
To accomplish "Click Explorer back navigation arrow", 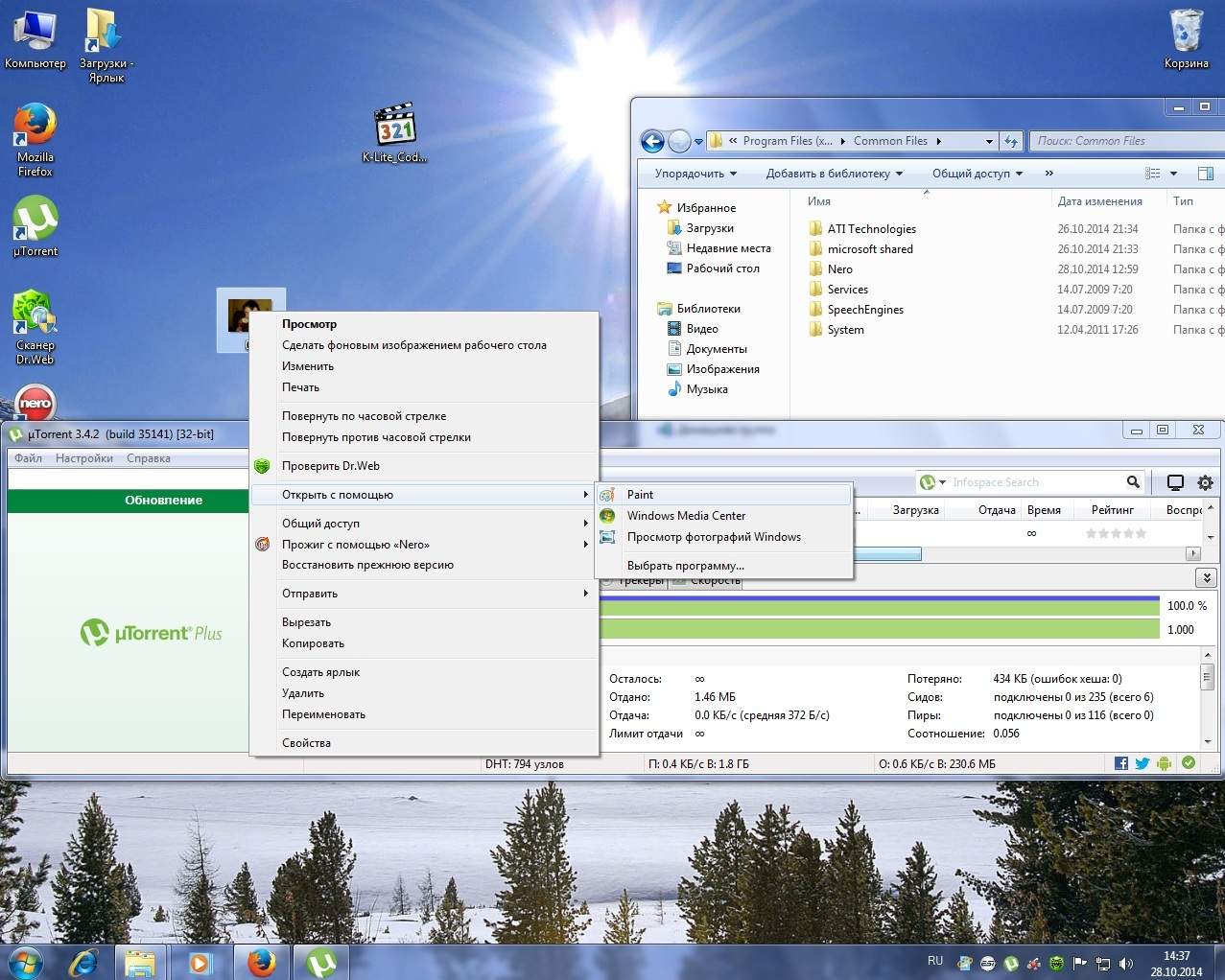I will click(x=652, y=142).
